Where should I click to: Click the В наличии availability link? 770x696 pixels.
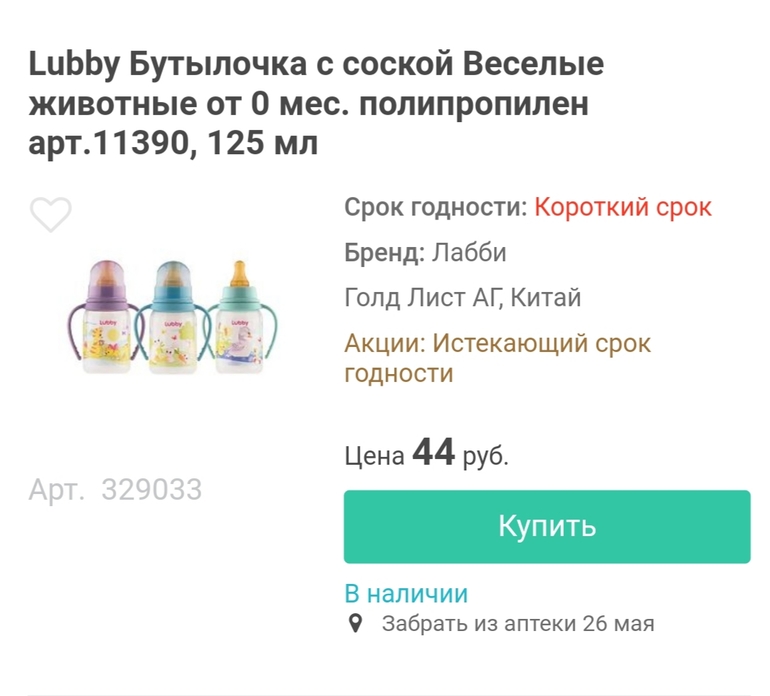click(x=406, y=593)
